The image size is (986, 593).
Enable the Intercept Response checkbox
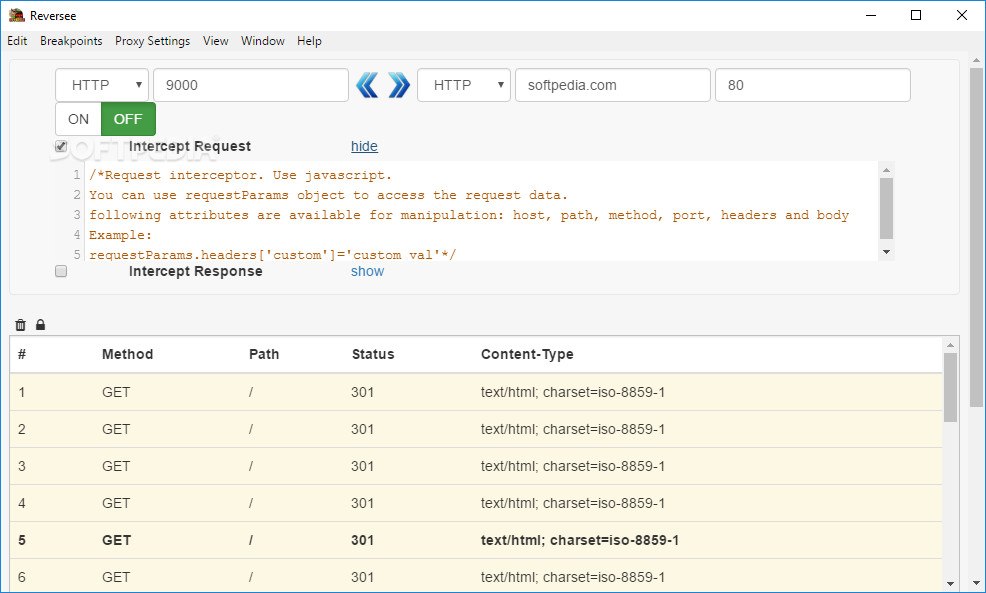[61, 271]
